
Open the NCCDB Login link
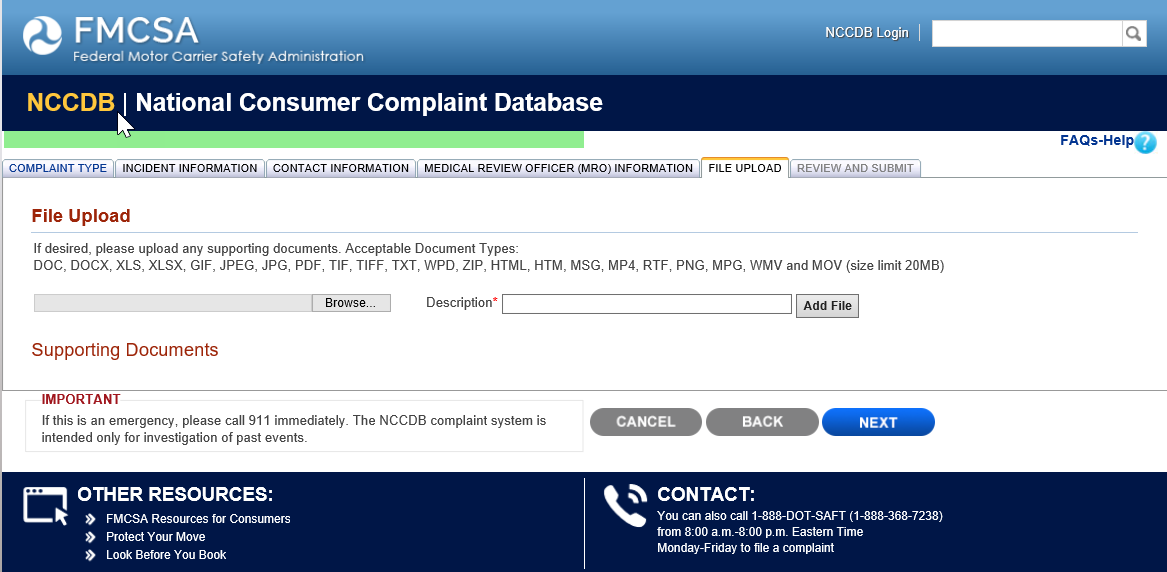(866, 33)
